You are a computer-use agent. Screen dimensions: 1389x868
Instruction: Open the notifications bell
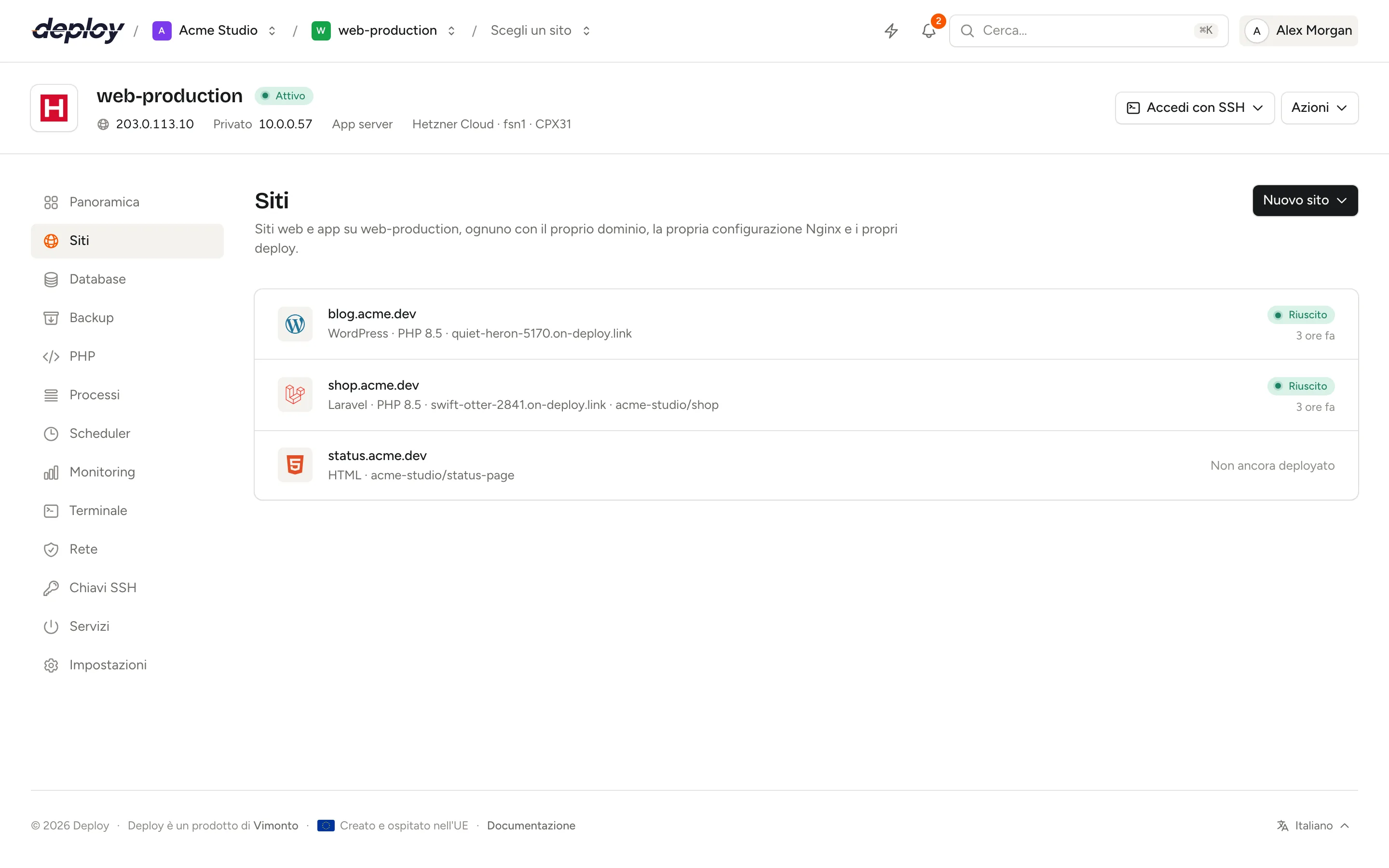(929, 30)
